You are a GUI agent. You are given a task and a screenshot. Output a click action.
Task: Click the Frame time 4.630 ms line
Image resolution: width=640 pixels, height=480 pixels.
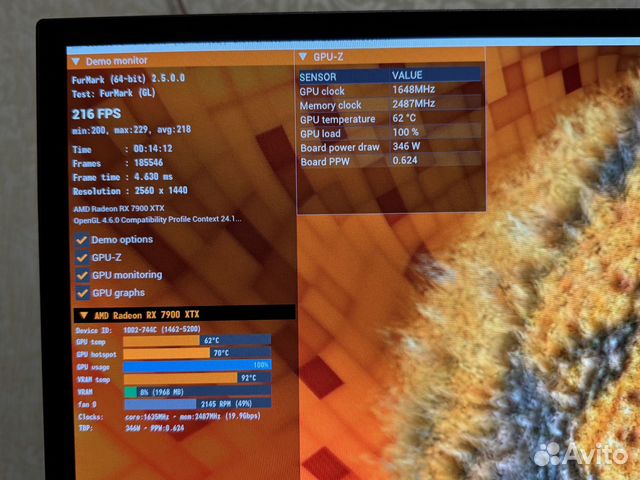click(122, 177)
